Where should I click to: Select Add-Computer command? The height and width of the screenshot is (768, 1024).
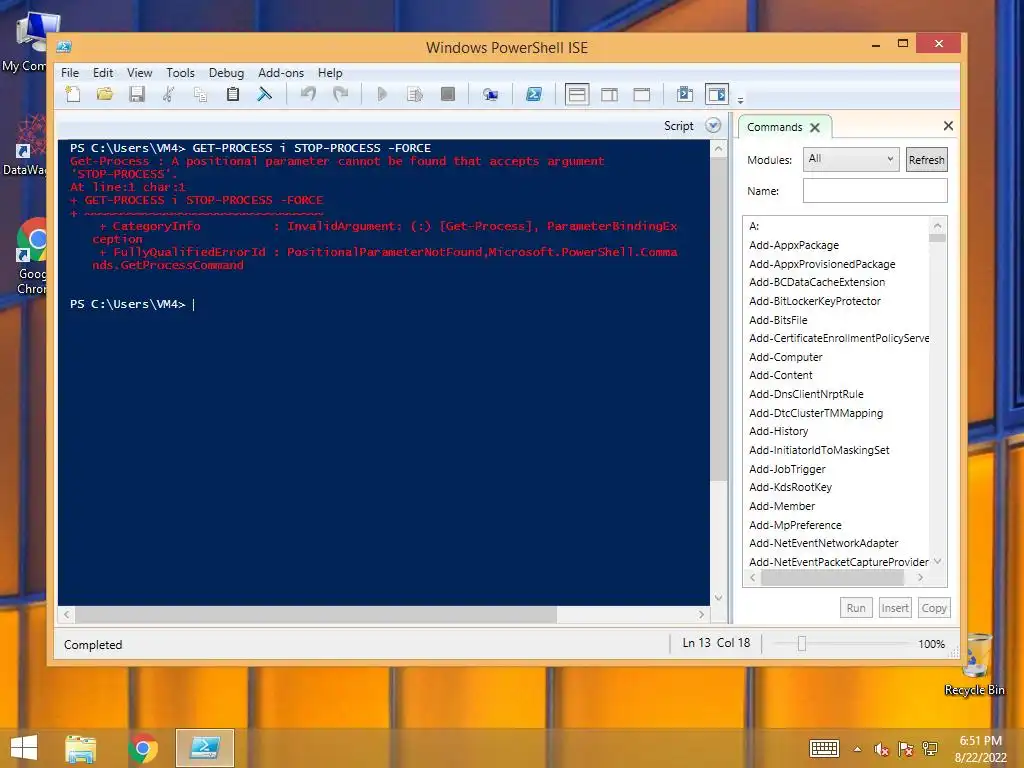pos(785,357)
